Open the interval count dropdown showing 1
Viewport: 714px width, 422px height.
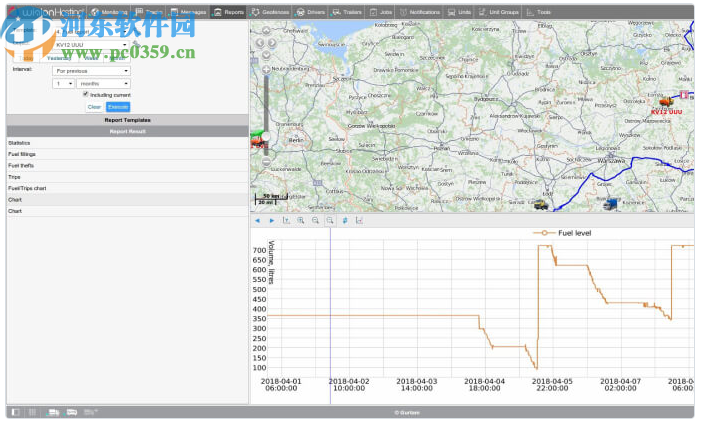pos(63,84)
